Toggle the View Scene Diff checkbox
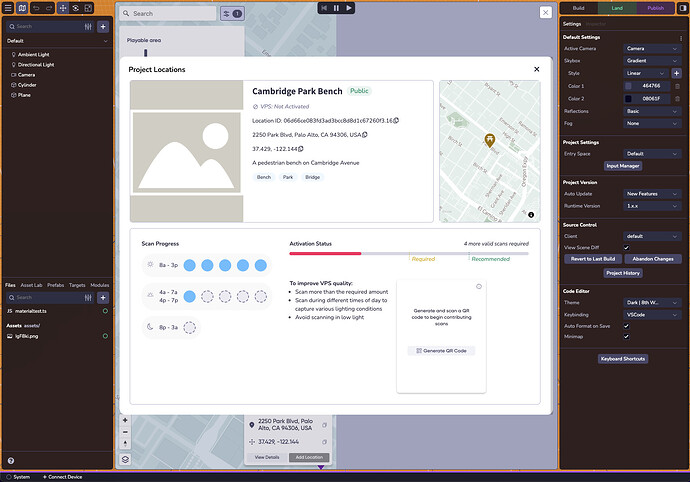The width and height of the screenshot is (690, 482). coord(626,247)
